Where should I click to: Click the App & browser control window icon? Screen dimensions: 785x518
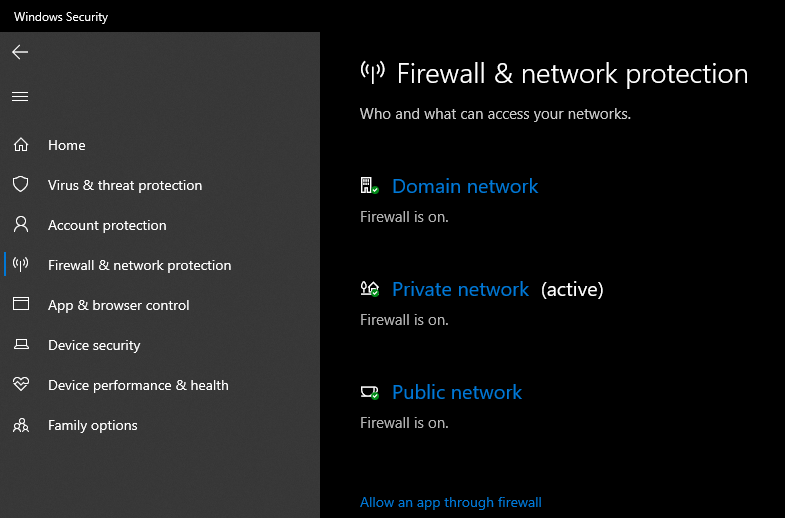pyautogui.click(x=21, y=305)
